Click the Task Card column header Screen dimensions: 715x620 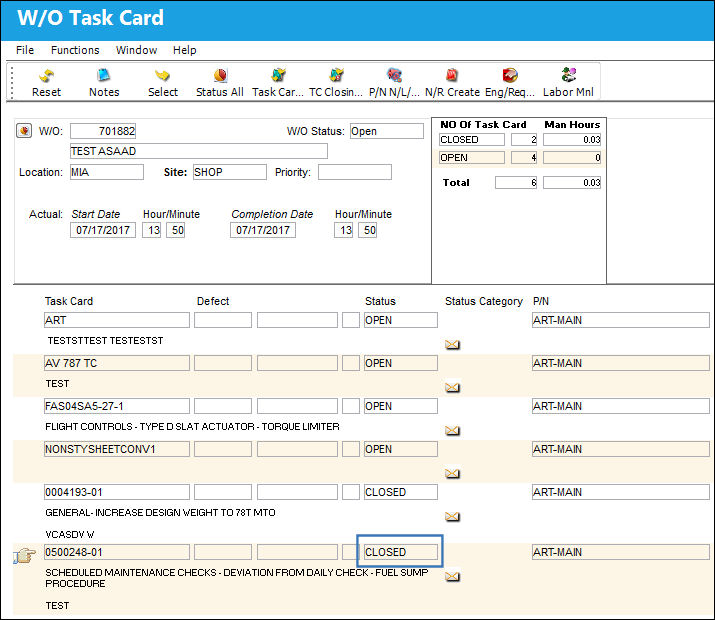69,301
